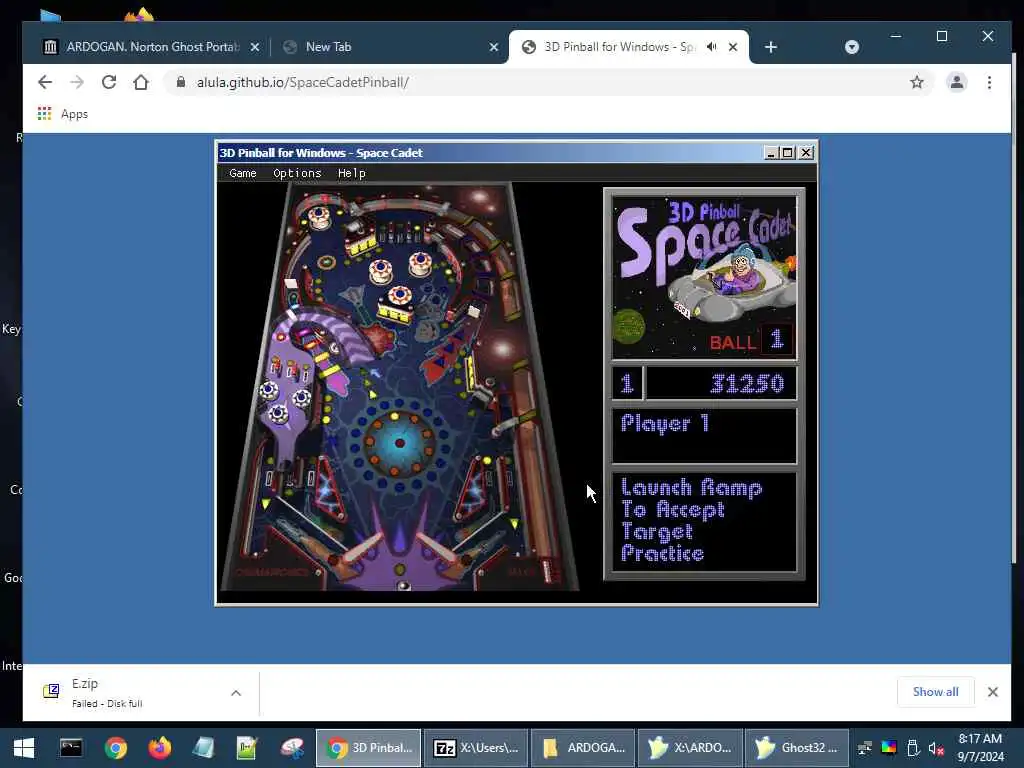Click the central blue wormhole target
Screen dimensions: 1024x768
[x=400, y=443]
